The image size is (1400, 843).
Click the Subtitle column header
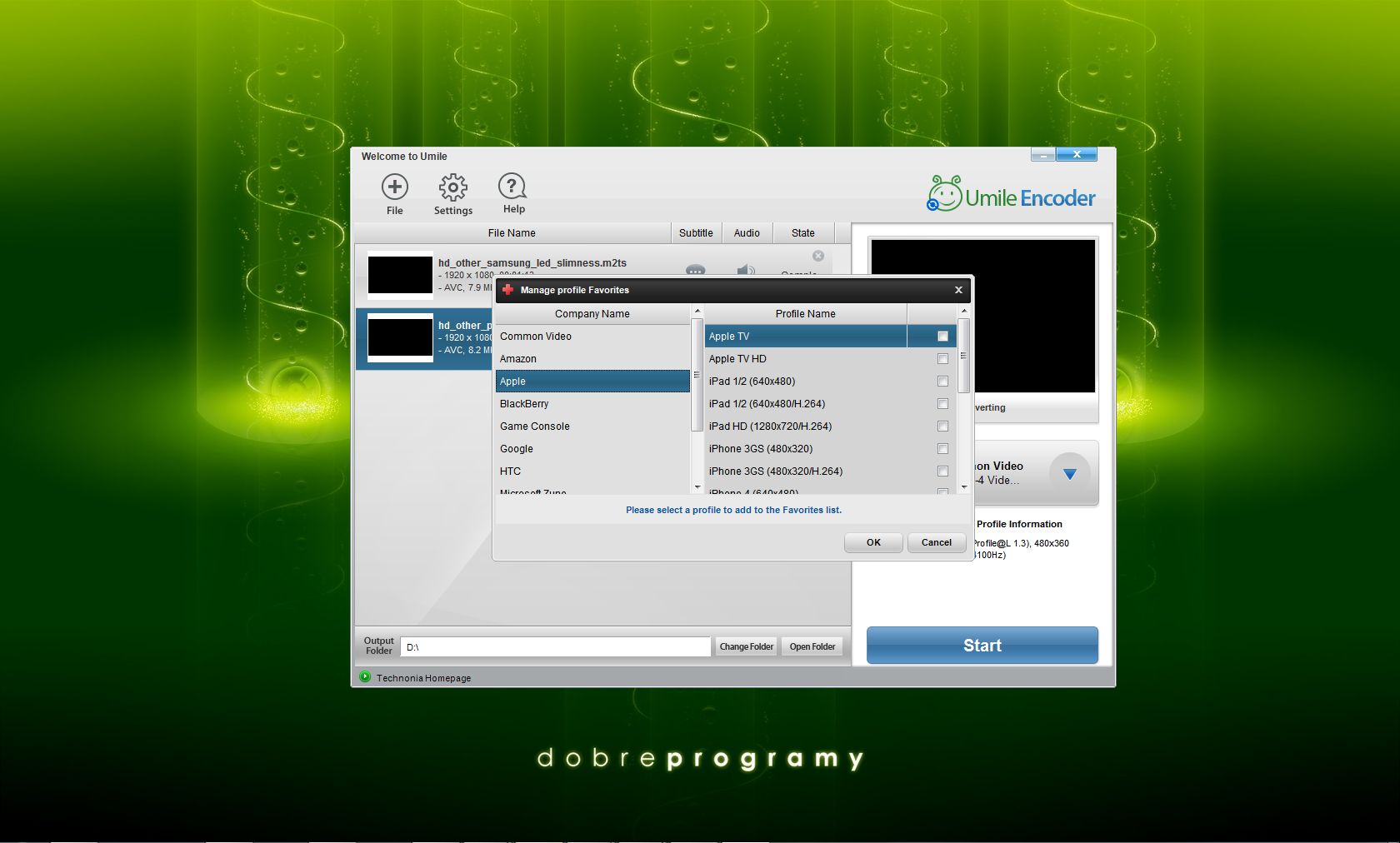696,233
